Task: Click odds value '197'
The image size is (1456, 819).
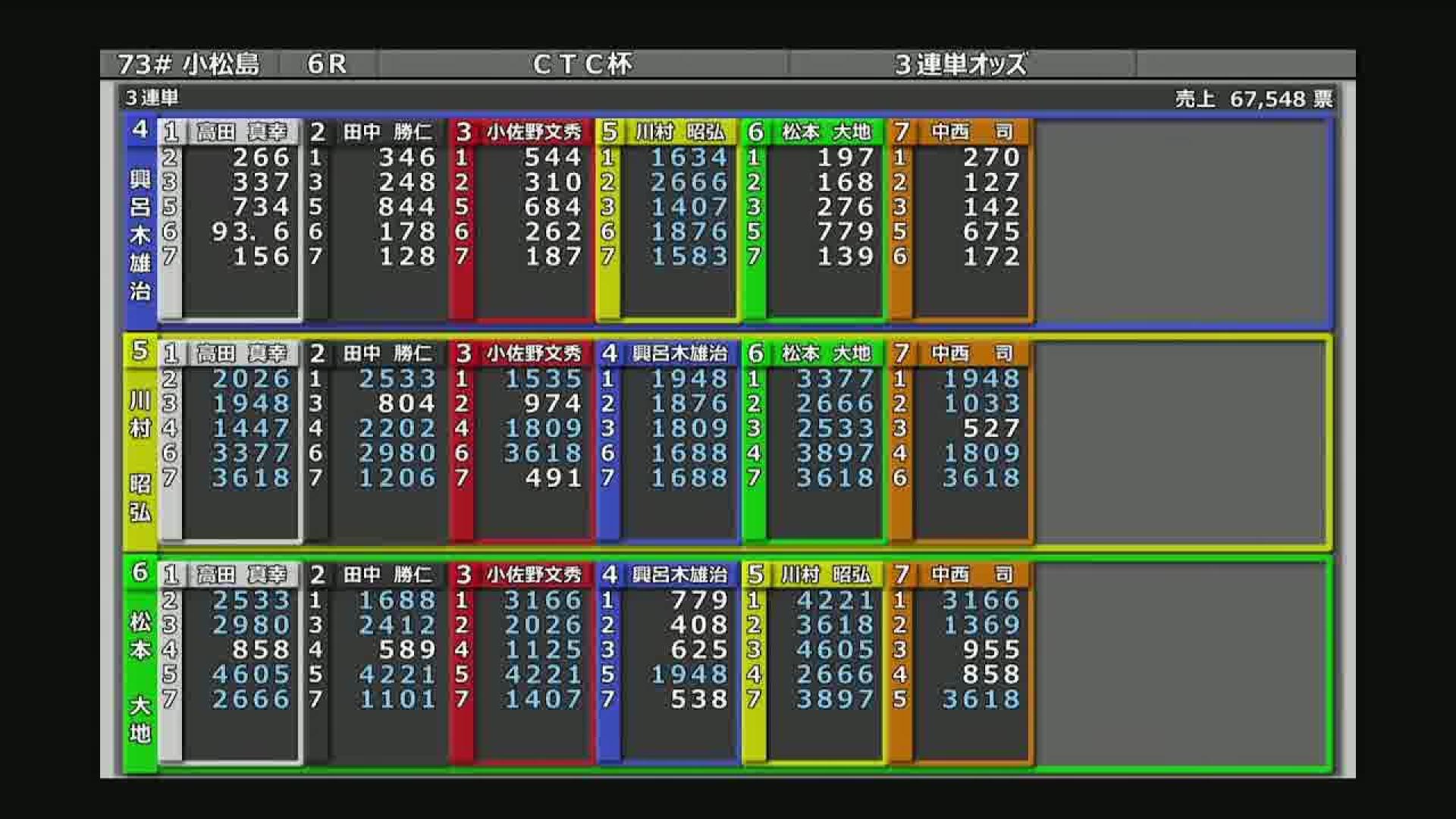Action: click(845, 158)
